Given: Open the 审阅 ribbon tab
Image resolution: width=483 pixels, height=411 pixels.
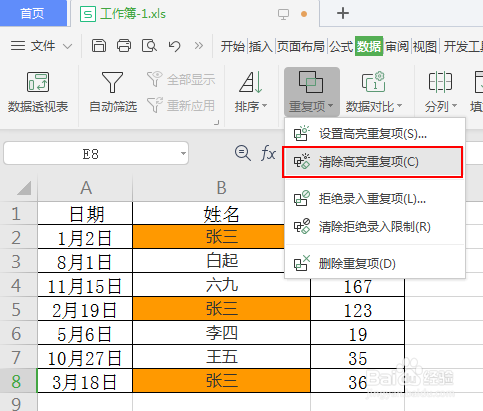Looking at the screenshot, I should [x=397, y=46].
